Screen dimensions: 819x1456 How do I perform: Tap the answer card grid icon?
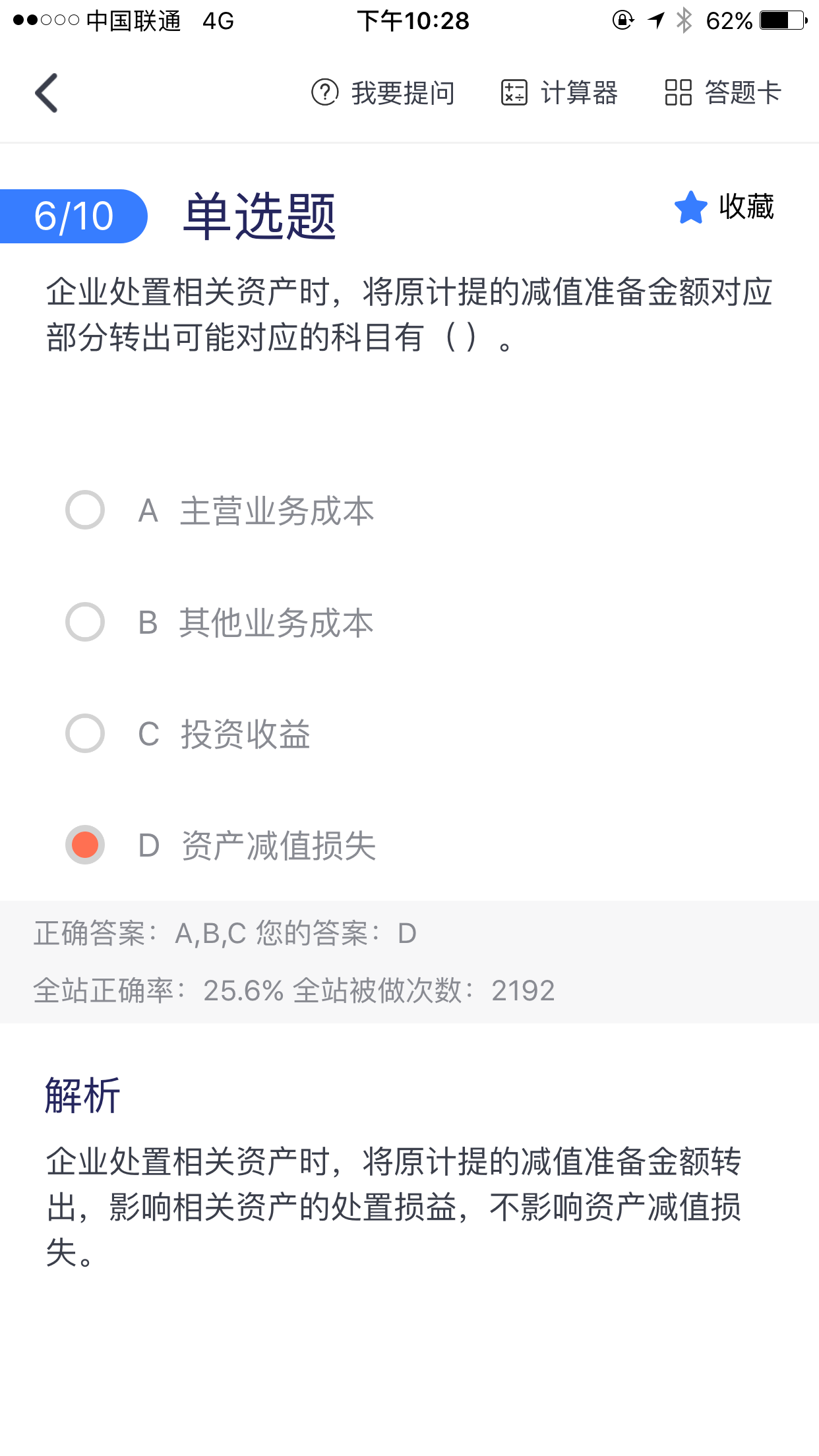[678, 93]
